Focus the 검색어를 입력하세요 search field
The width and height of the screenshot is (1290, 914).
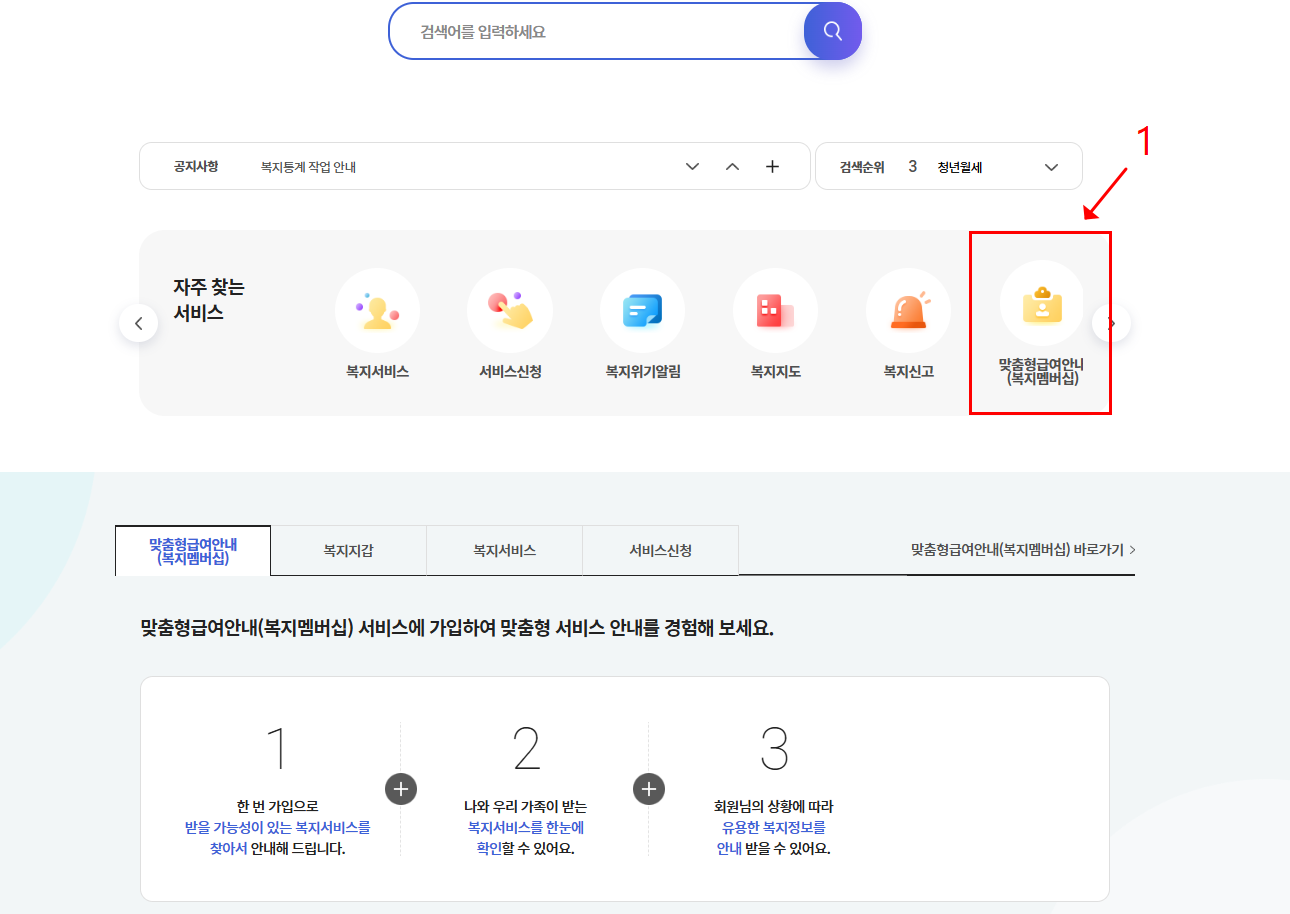coord(597,32)
